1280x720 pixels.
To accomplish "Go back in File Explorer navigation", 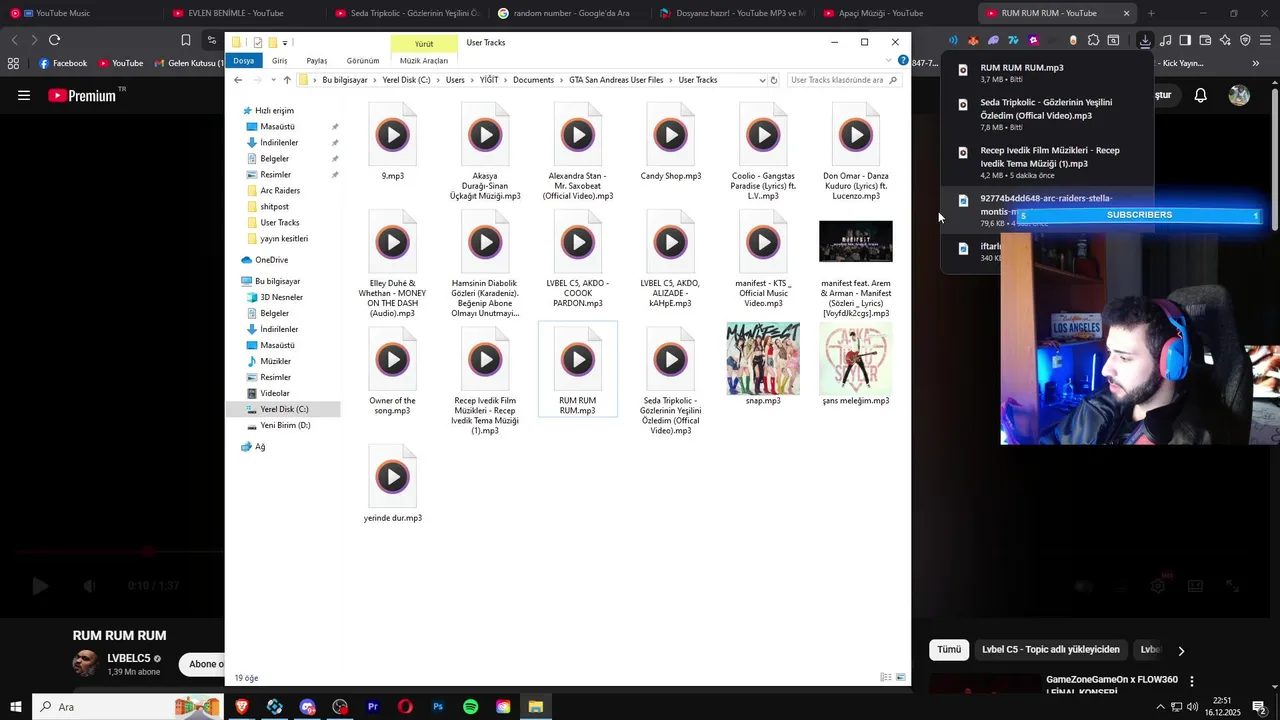I will coord(238,80).
